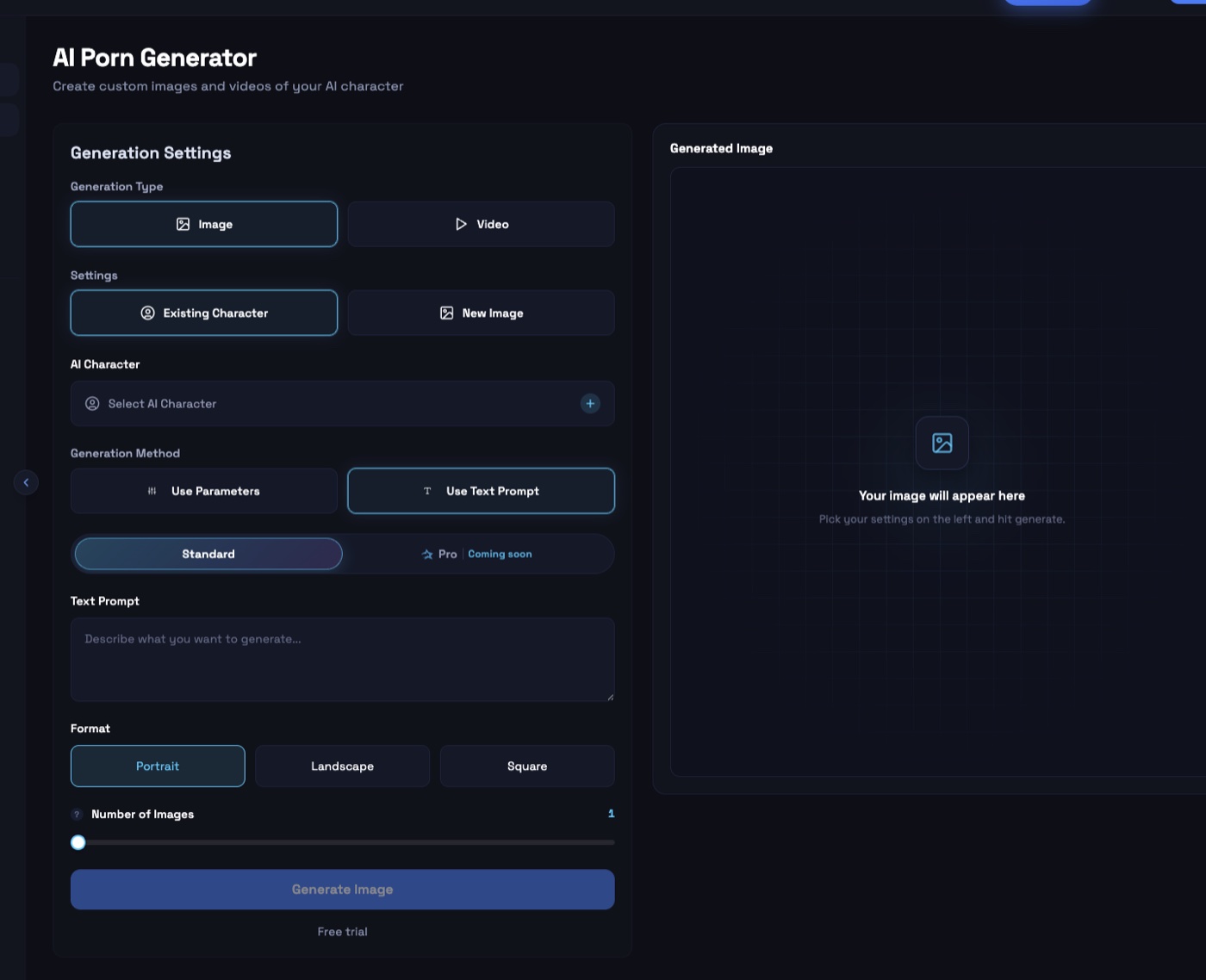Click the Generated Image heading
This screenshot has width=1206, height=980.
721,148
